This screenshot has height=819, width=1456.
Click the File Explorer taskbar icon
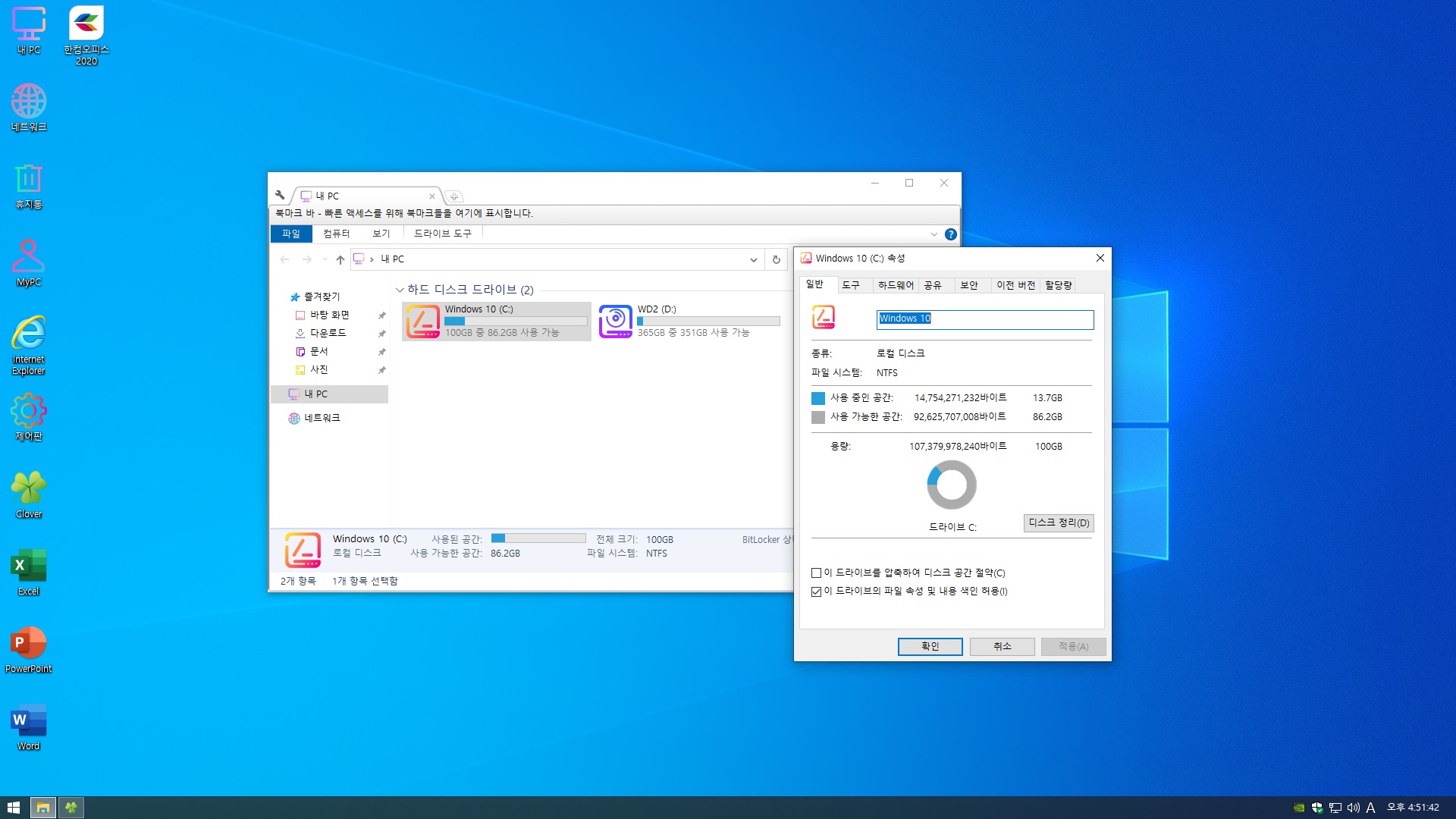click(43, 808)
